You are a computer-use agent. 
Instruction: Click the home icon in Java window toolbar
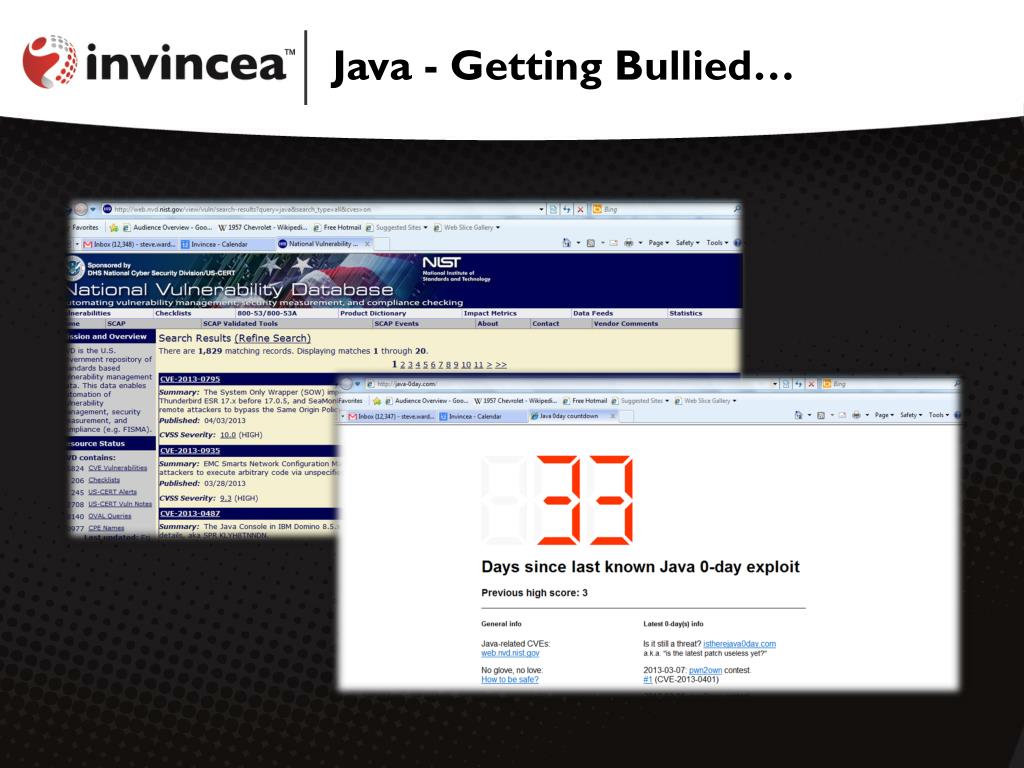pos(798,415)
